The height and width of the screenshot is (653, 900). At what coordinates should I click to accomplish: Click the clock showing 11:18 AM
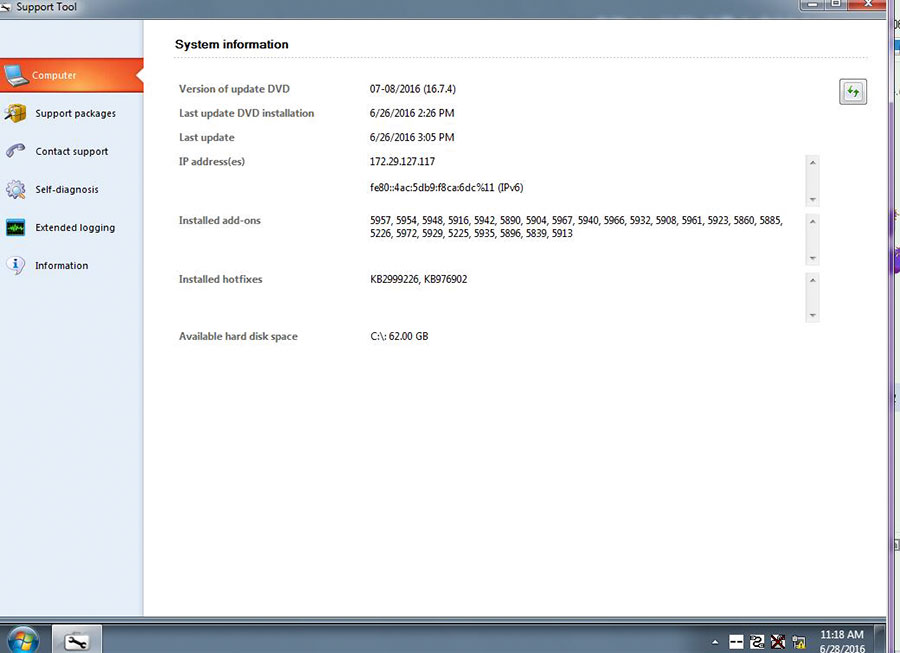point(842,634)
